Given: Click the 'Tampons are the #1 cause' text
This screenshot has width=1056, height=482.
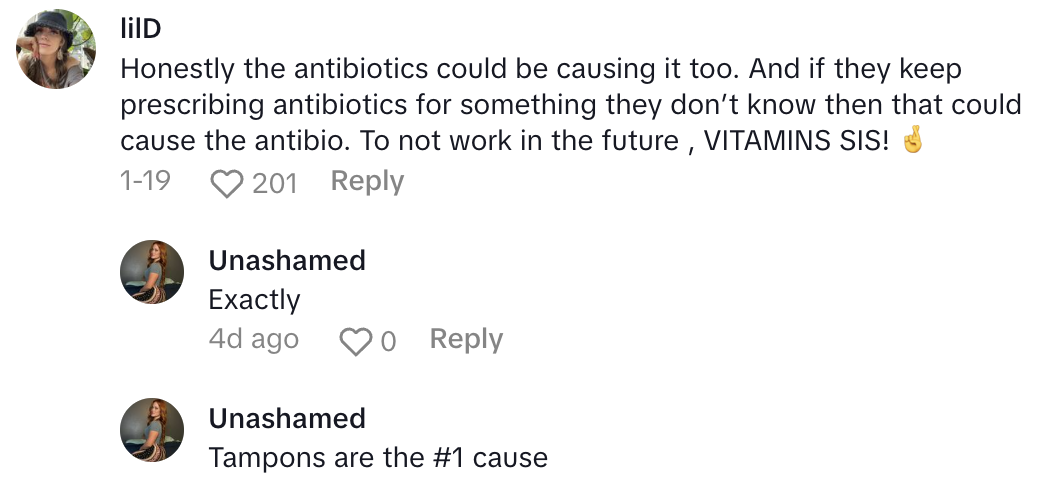Looking at the screenshot, I should coord(378,458).
